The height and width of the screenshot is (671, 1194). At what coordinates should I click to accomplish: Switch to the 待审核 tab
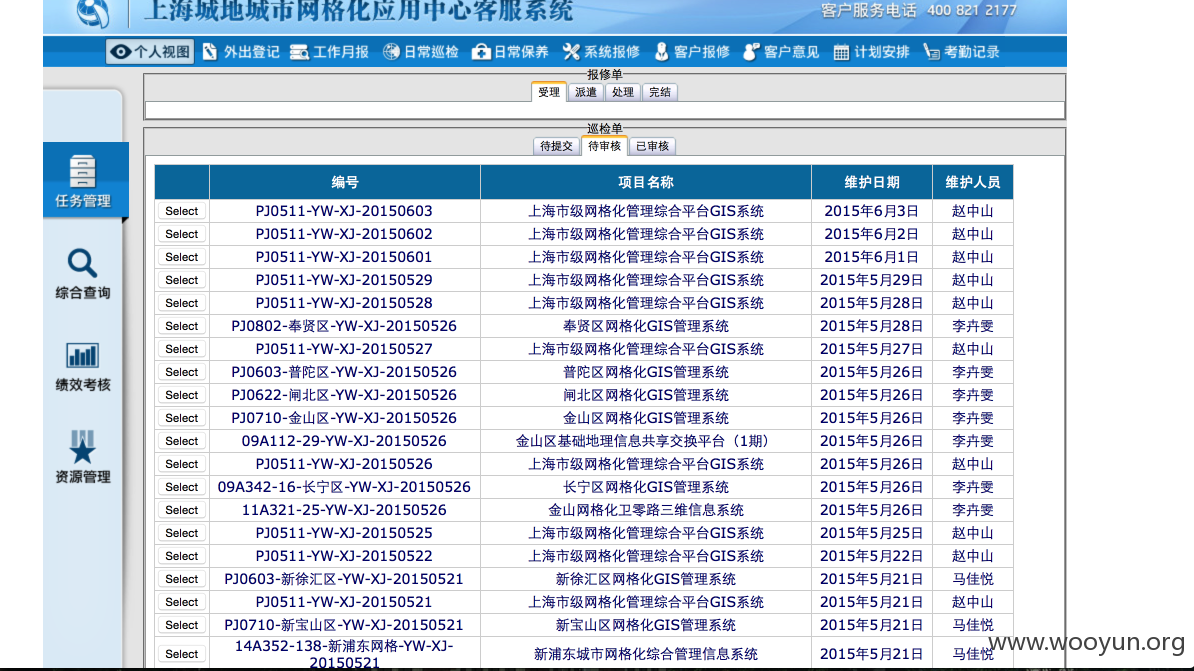pos(604,146)
